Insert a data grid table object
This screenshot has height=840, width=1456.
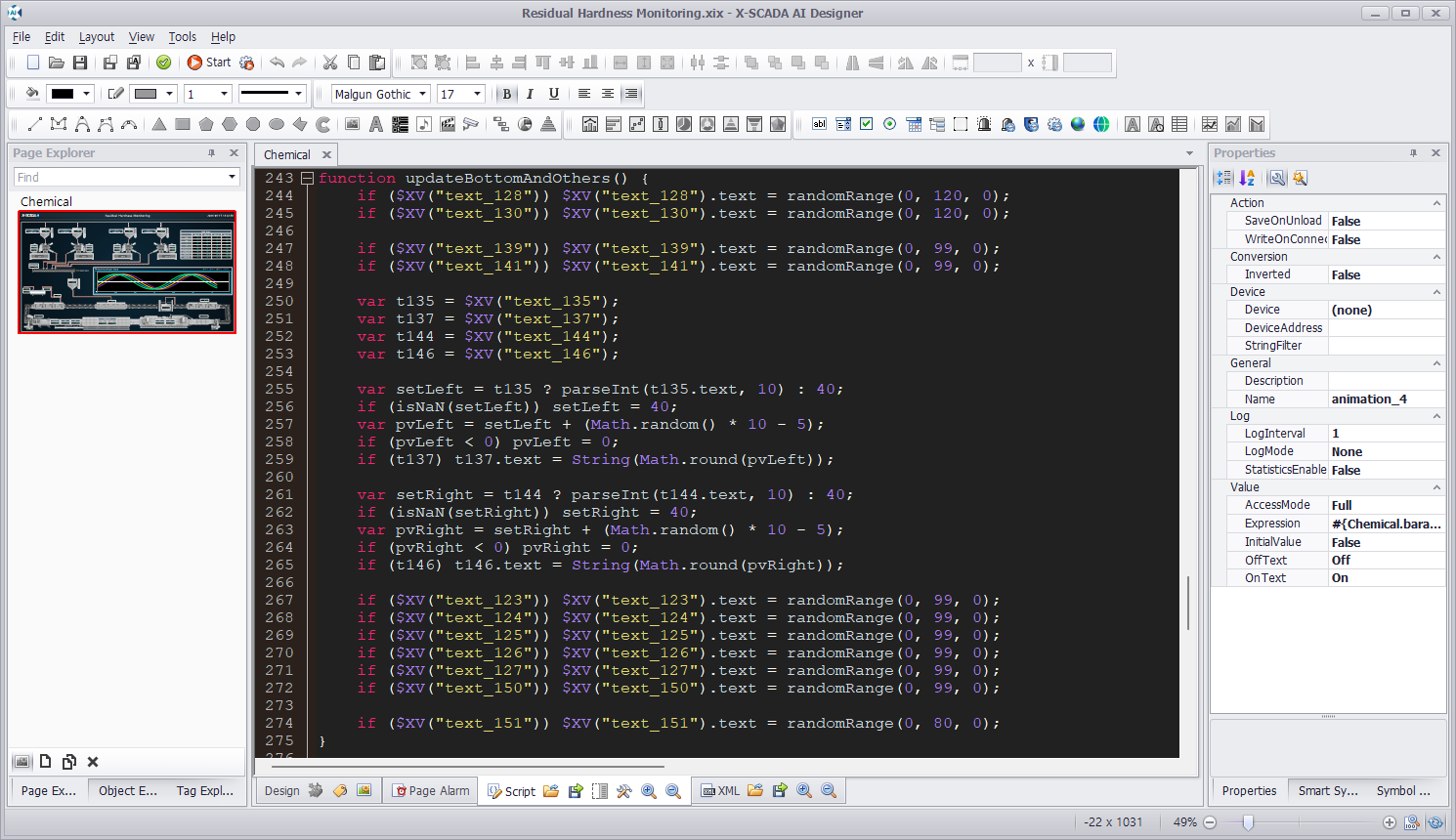1179,124
